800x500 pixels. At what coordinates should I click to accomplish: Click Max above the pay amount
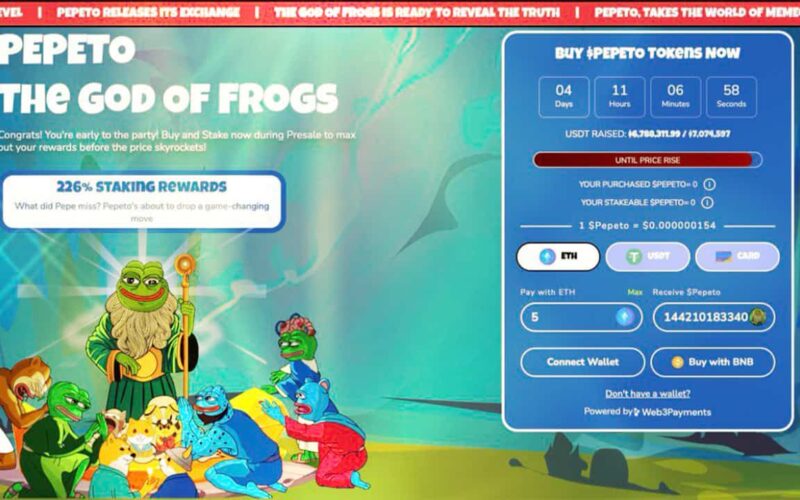(635, 292)
